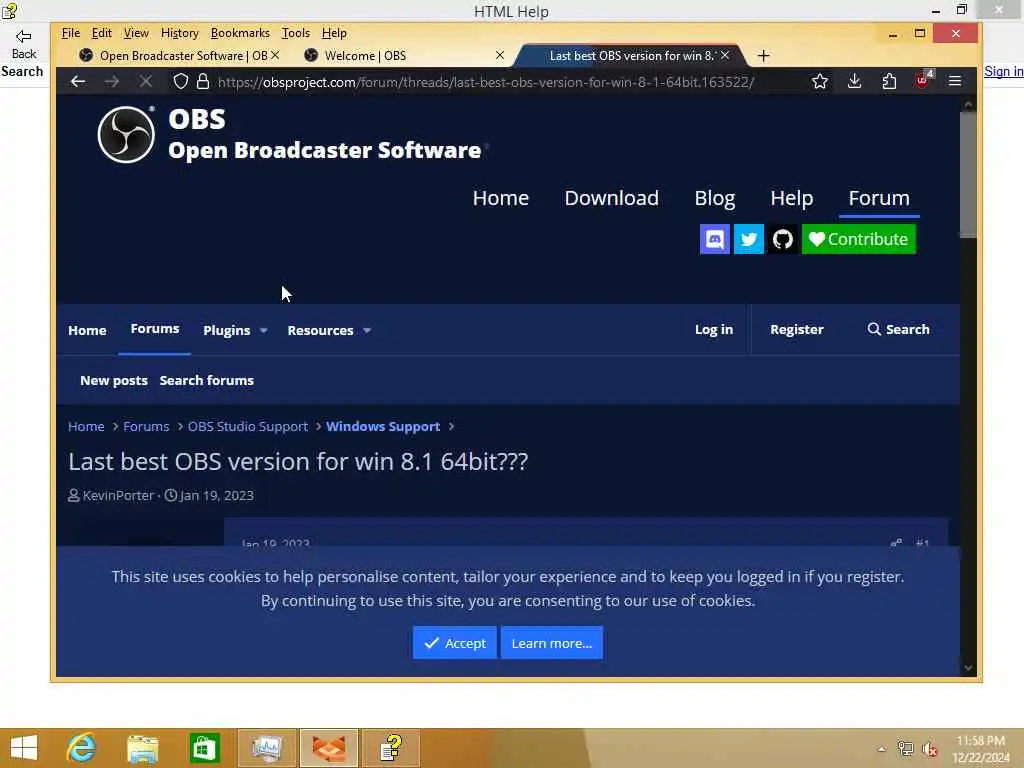This screenshot has height=768, width=1024.
Task: Click the Forums breadcrumb link
Action: pyautogui.click(x=146, y=426)
